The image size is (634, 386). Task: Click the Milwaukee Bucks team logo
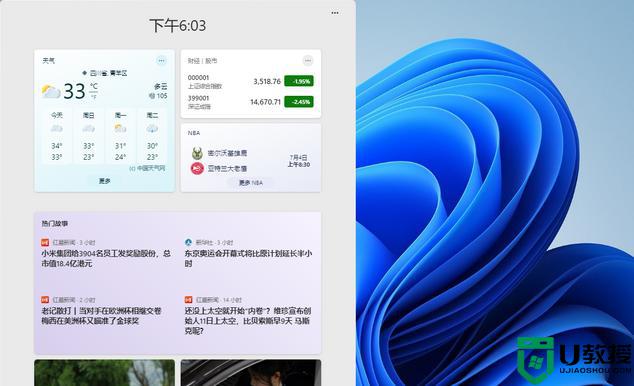tap(197, 153)
